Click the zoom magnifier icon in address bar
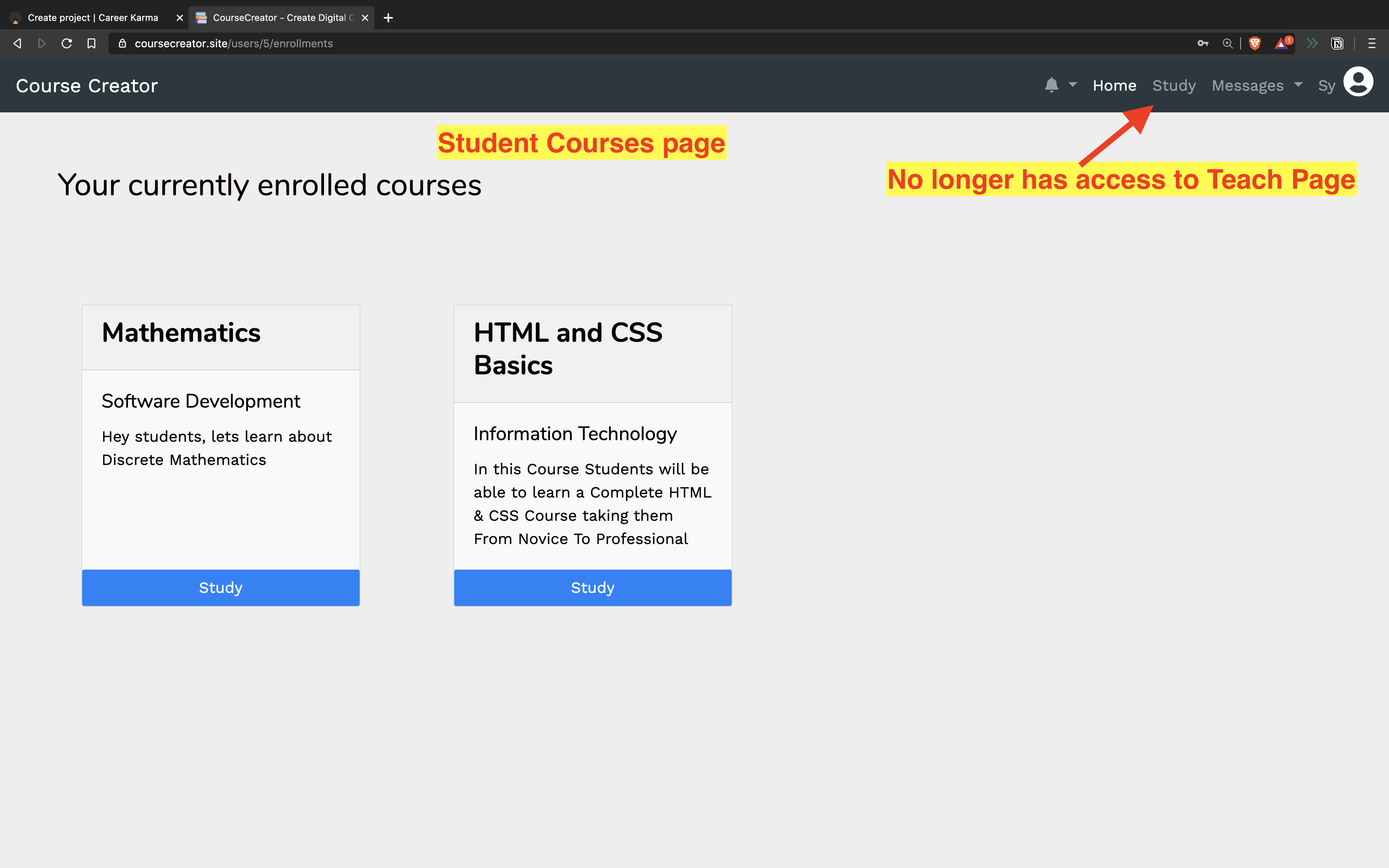Viewport: 1389px width, 868px height. 1227,44
